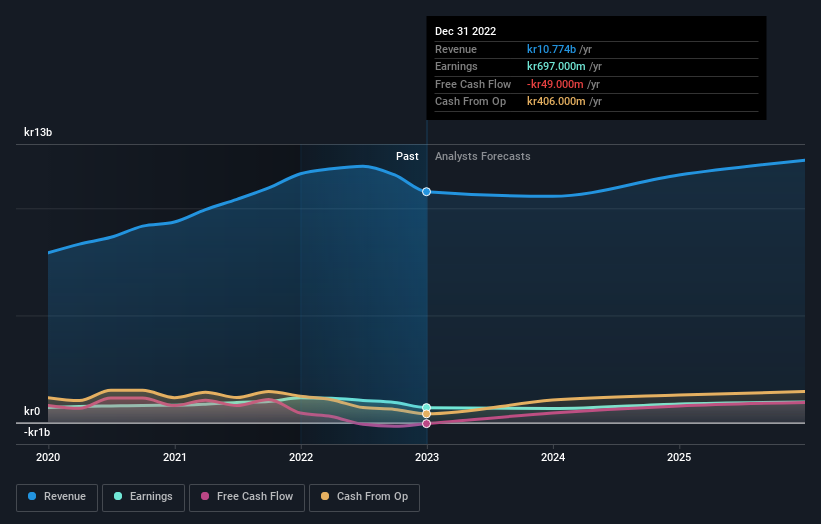Select the 2022 x-axis label
The width and height of the screenshot is (821, 524).
pyautogui.click(x=301, y=457)
